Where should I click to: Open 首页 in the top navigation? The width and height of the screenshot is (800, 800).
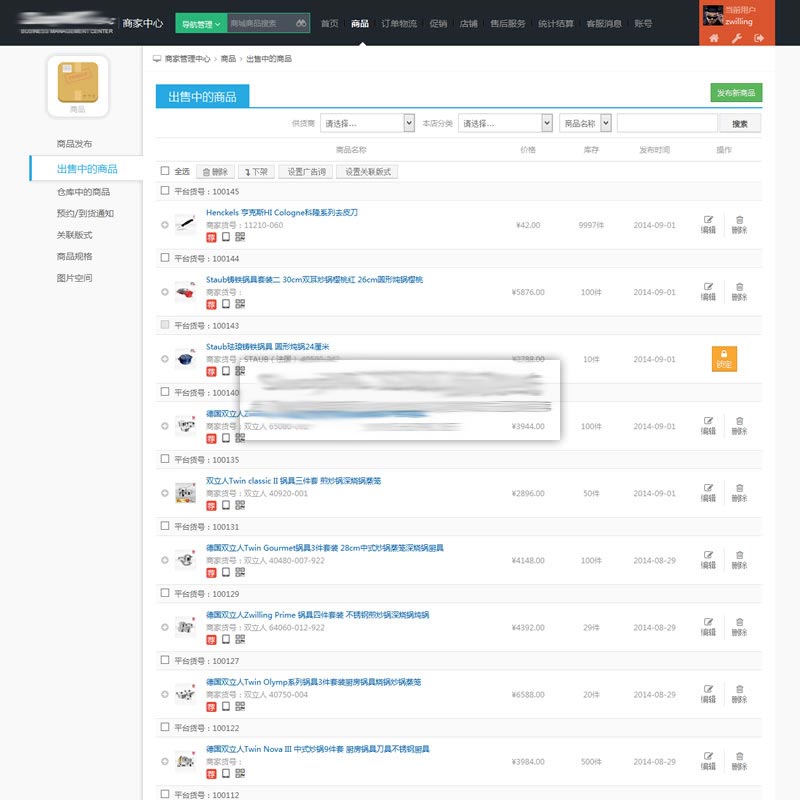coord(330,23)
